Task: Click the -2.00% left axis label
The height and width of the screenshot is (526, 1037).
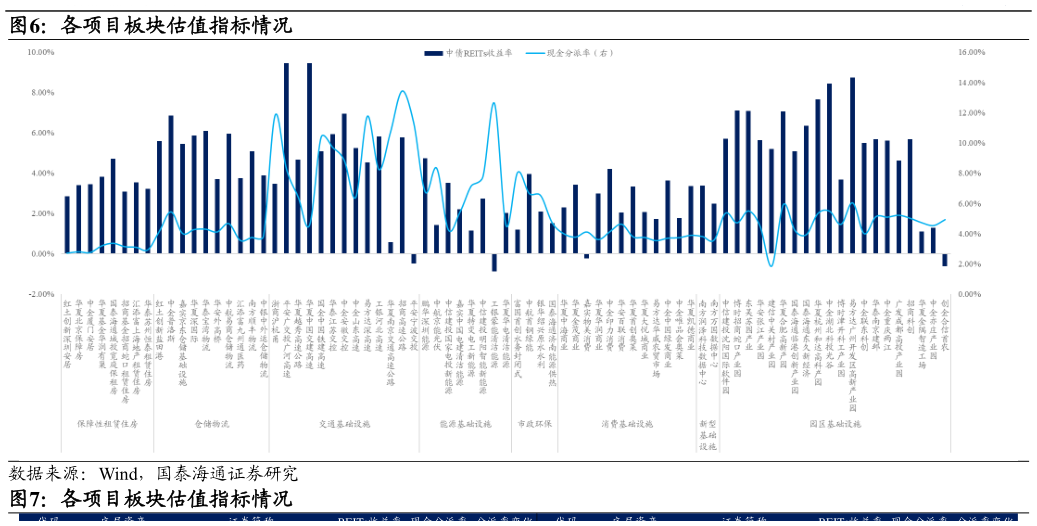Action: coord(40,295)
